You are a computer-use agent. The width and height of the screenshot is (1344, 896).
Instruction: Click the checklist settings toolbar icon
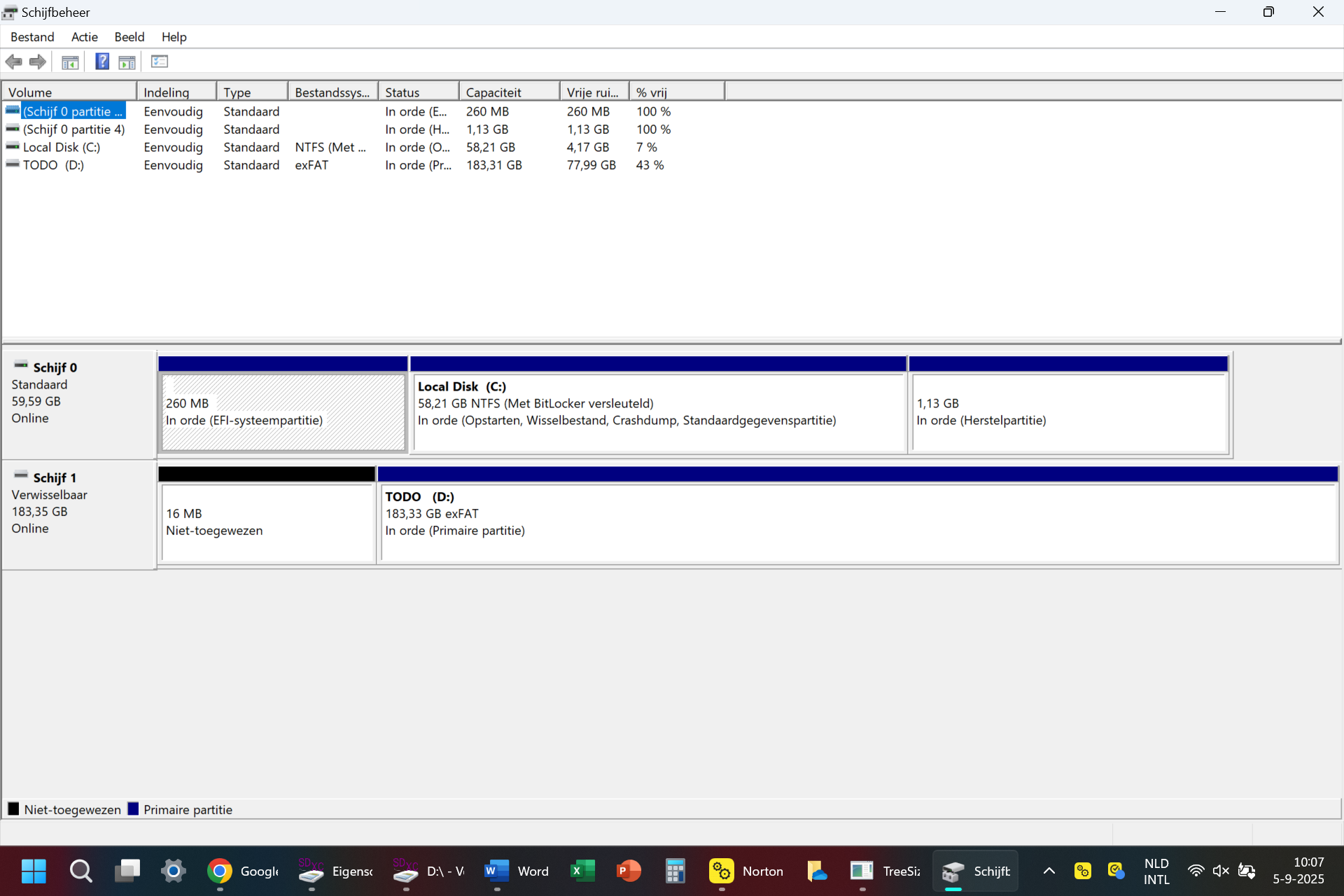pyautogui.click(x=160, y=62)
